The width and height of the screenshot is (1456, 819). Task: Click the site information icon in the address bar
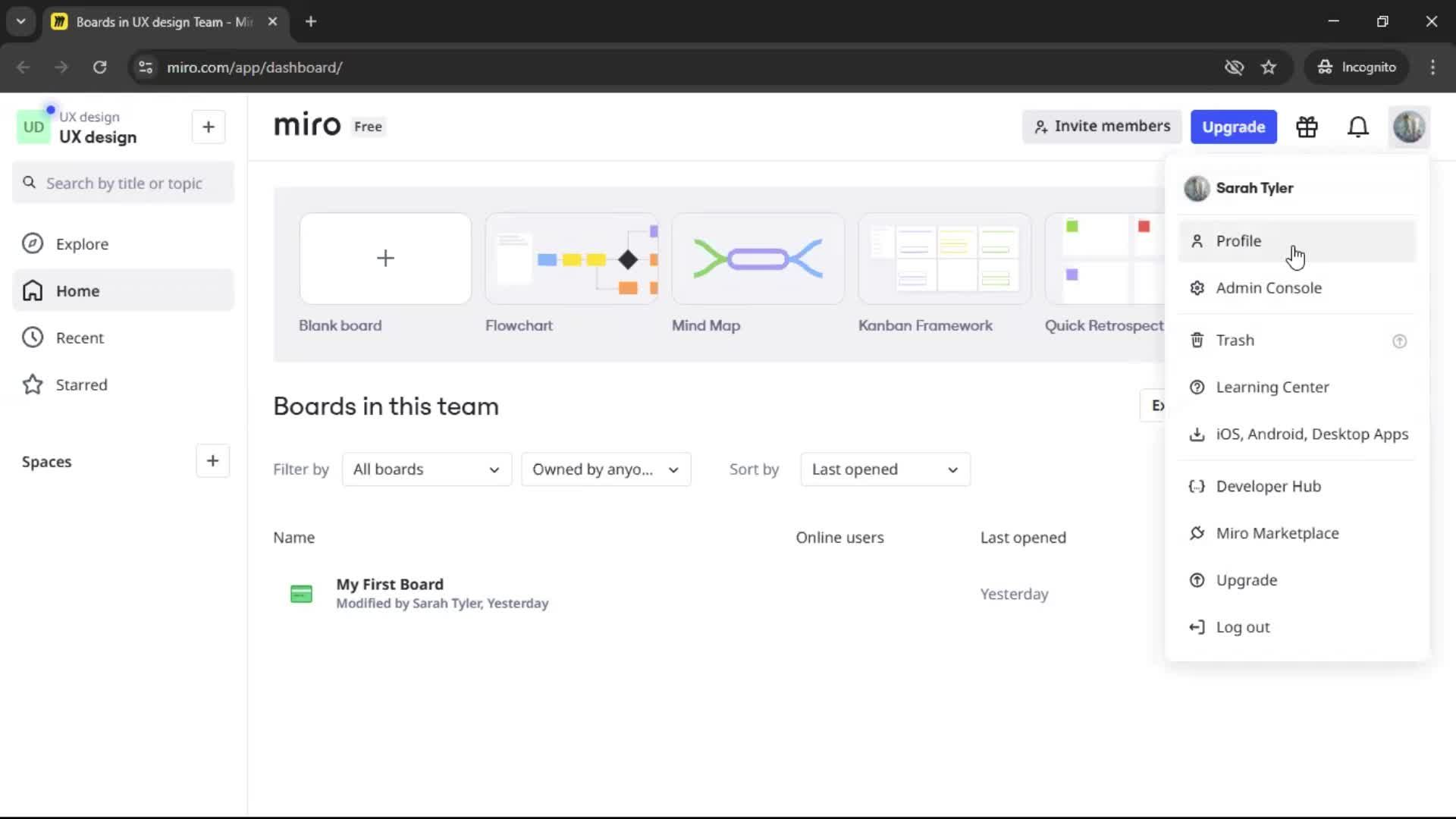click(146, 67)
